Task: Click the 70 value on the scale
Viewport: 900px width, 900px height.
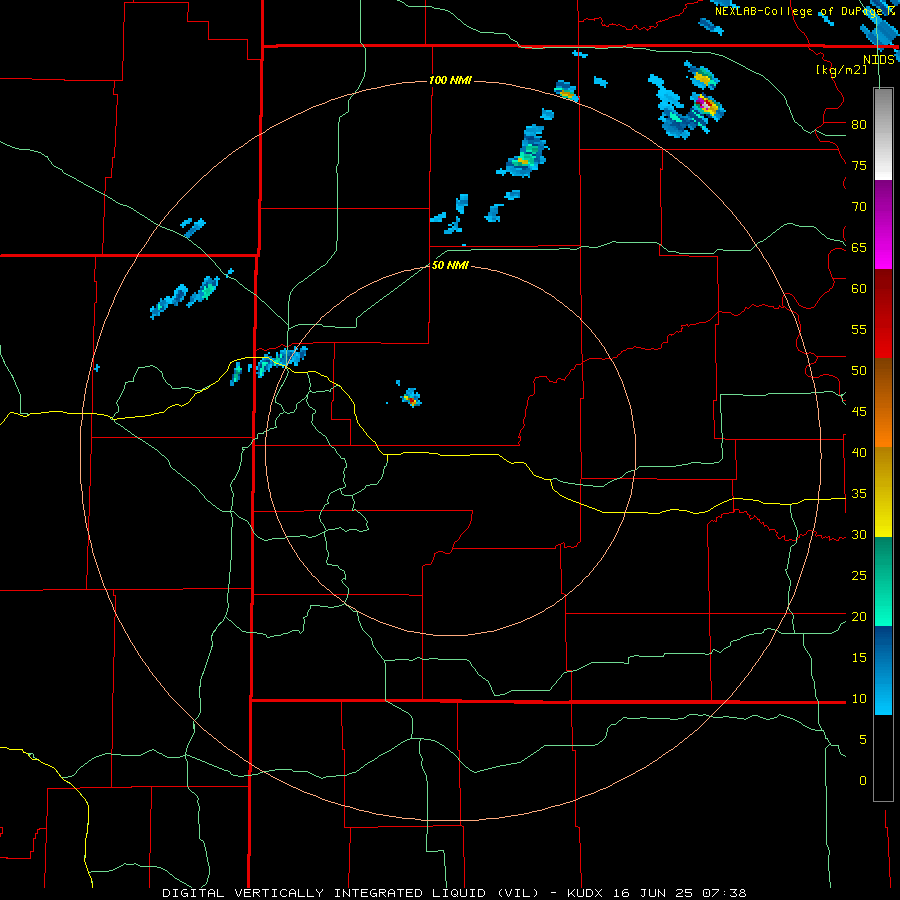Action: point(859,207)
